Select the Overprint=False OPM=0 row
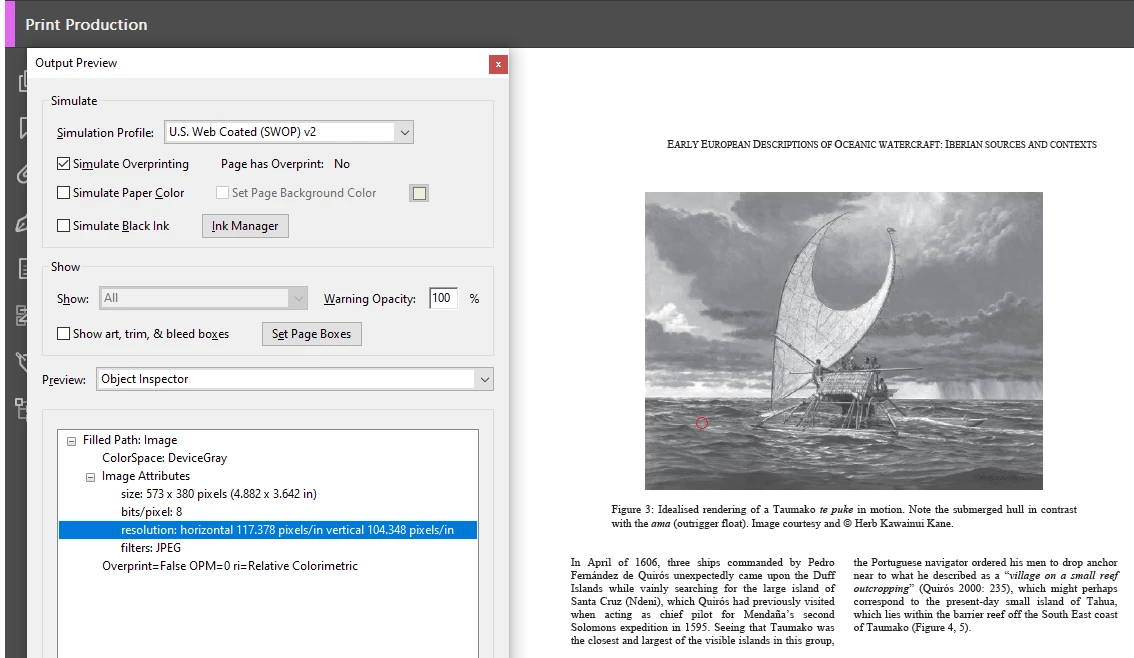The height and width of the screenshot is (658, 1134). [230, 566]
